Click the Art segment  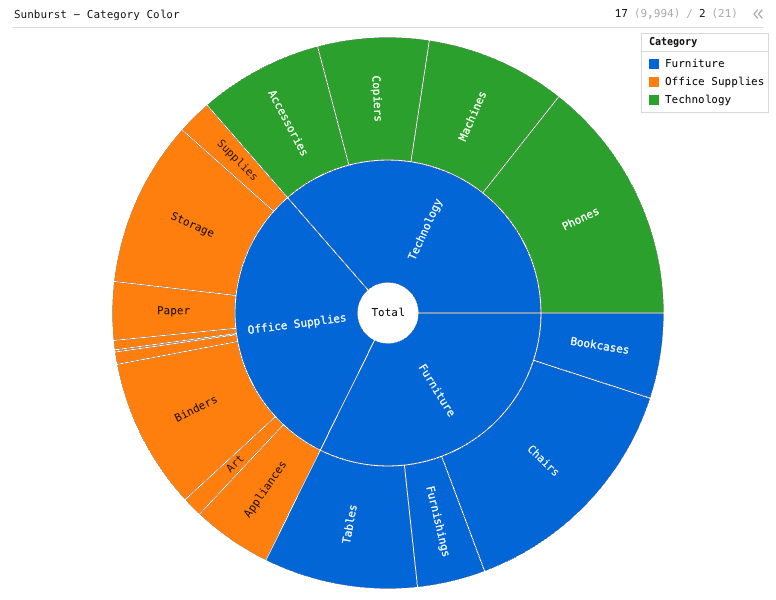233,465
